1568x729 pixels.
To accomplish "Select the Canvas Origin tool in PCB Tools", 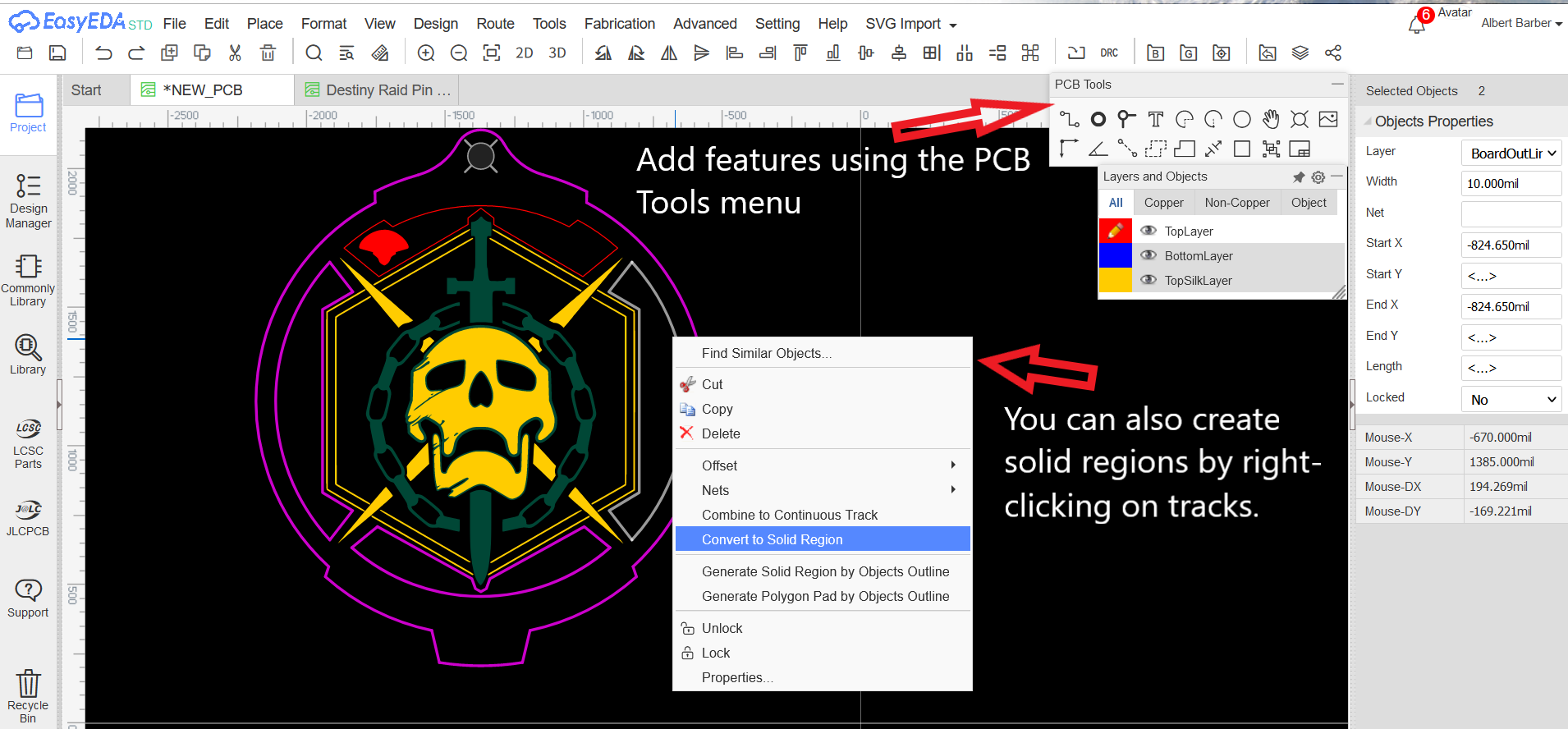I will tap(1069, 149).
